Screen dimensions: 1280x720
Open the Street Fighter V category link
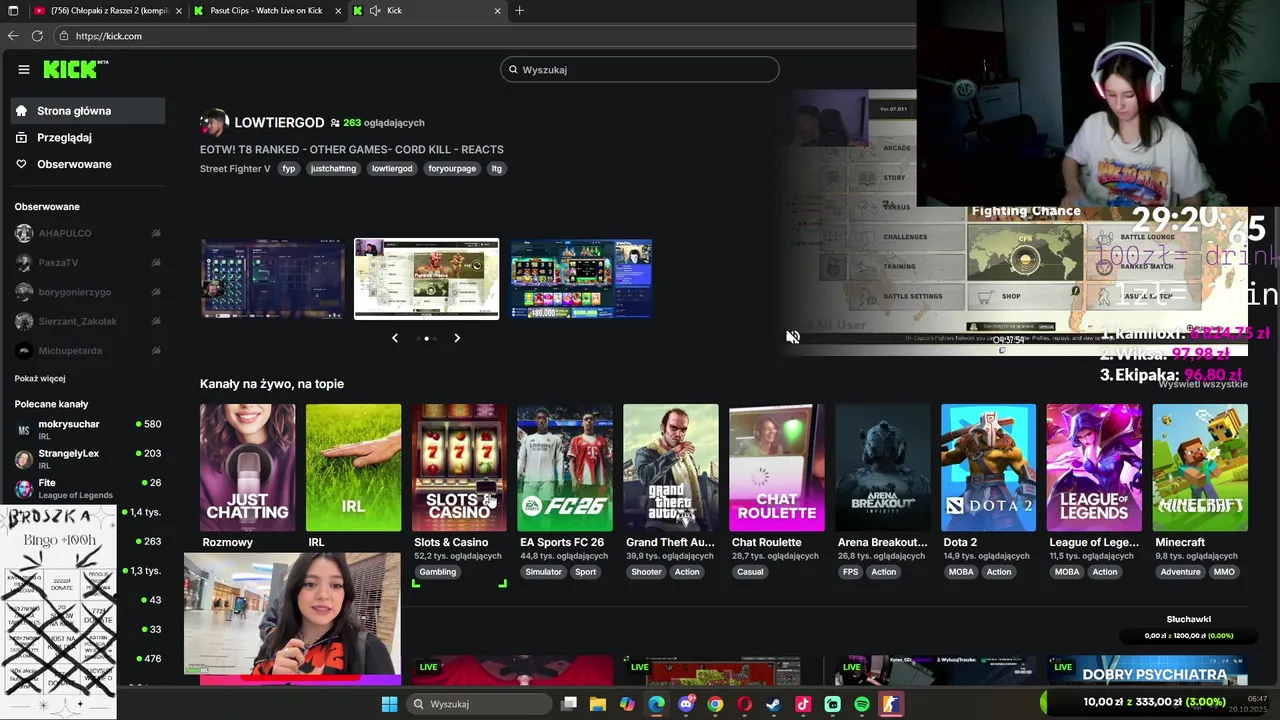(x=235, y=169)
